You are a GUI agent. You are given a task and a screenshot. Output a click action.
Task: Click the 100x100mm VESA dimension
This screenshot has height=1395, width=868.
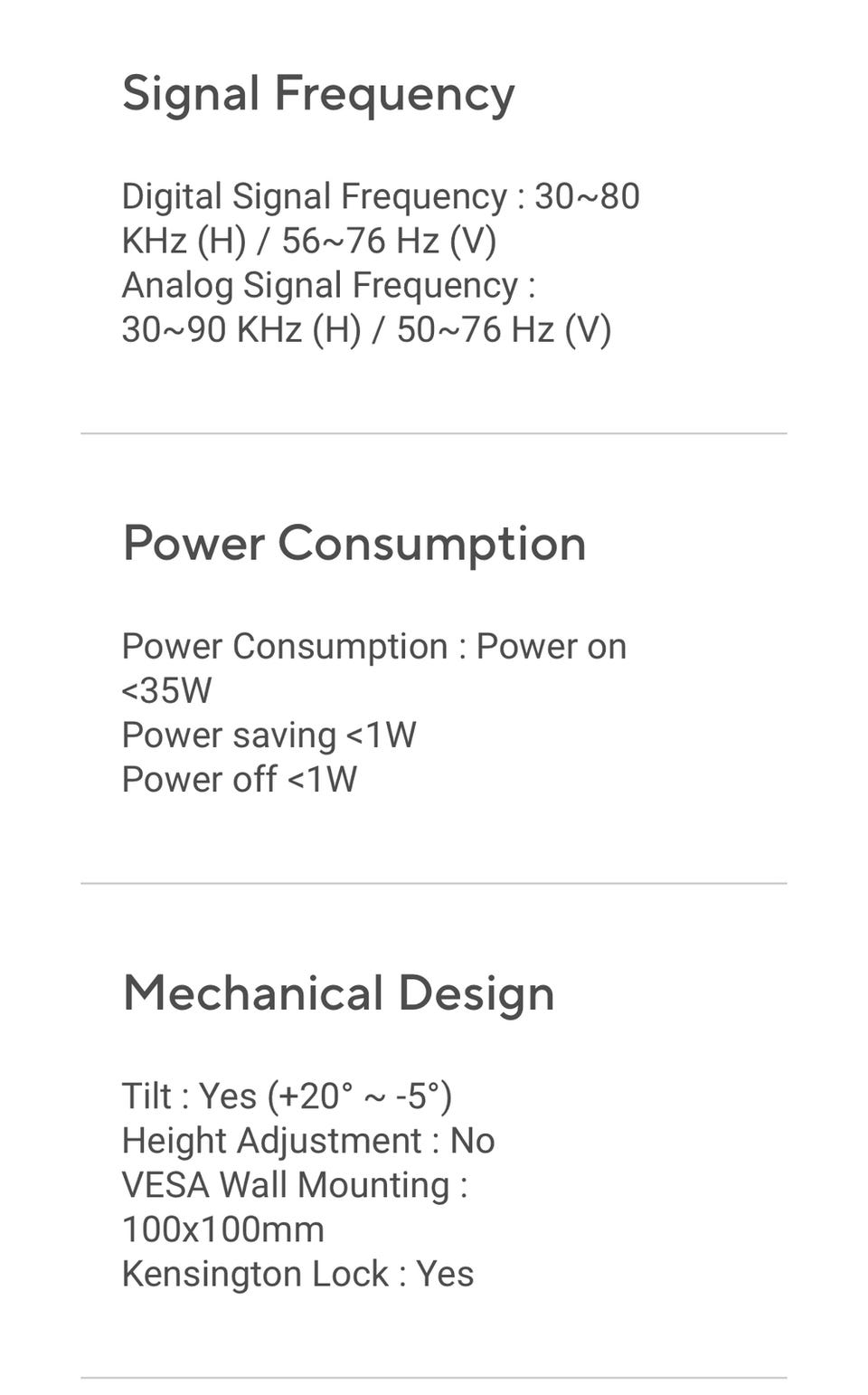coord(223,1229)
